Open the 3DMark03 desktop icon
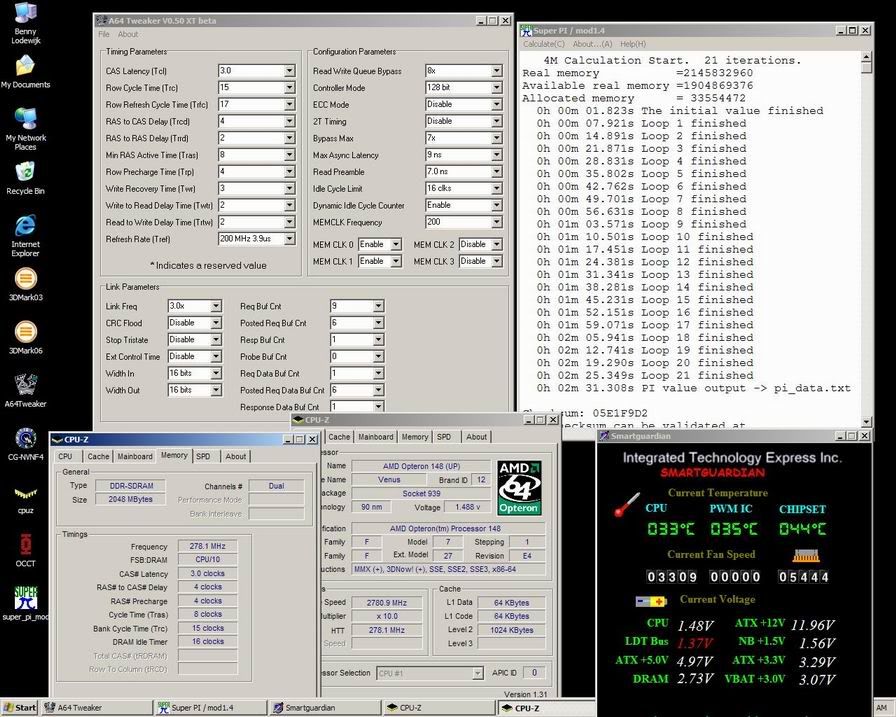This screenshot has width=896, height=717. pos(25,279)
